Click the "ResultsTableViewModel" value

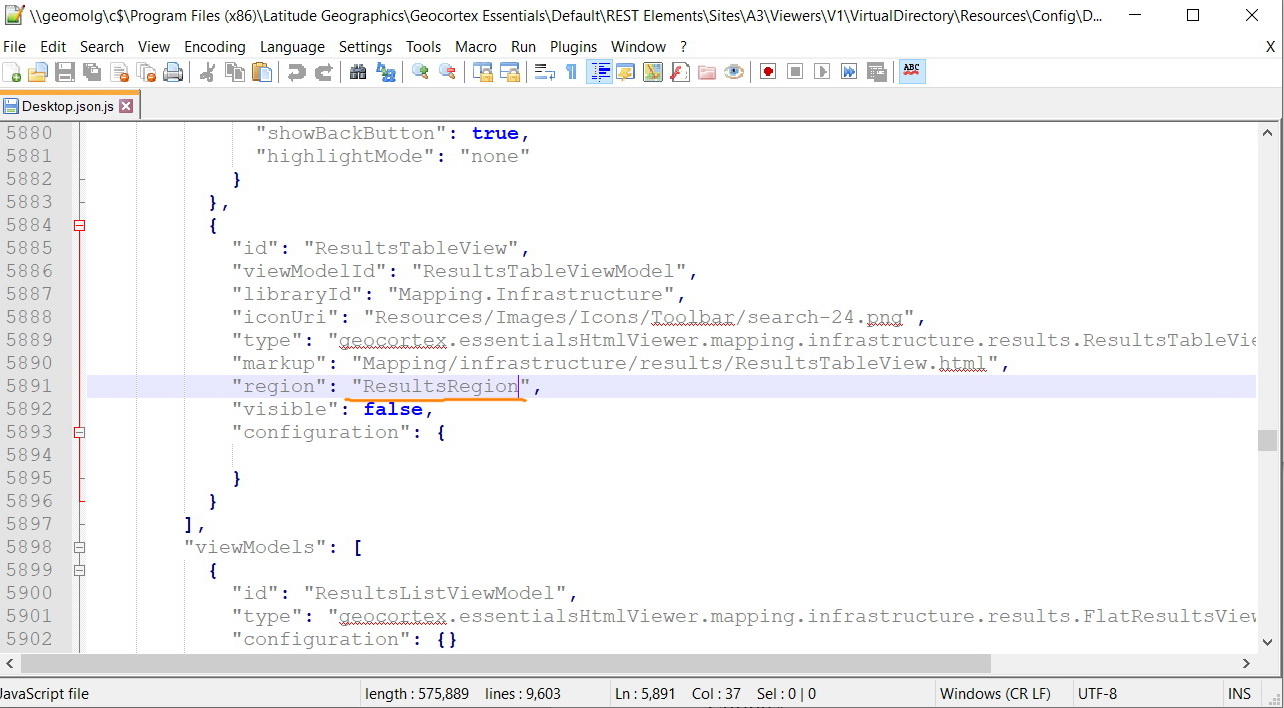tap(549, 271)
